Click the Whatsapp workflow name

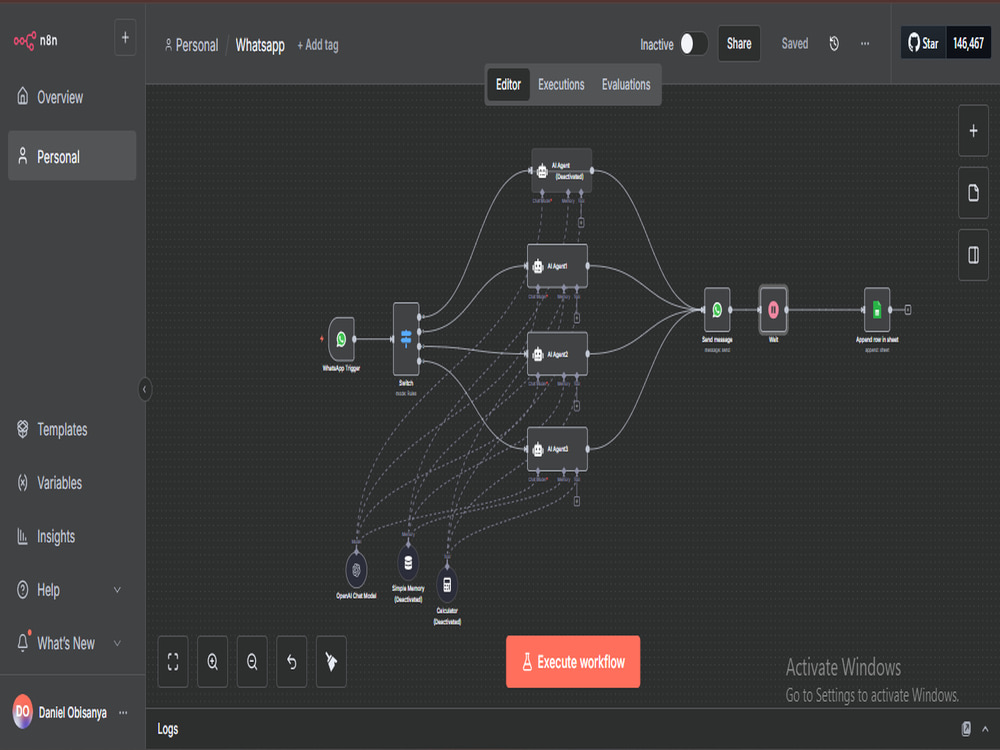pos(260,45)
